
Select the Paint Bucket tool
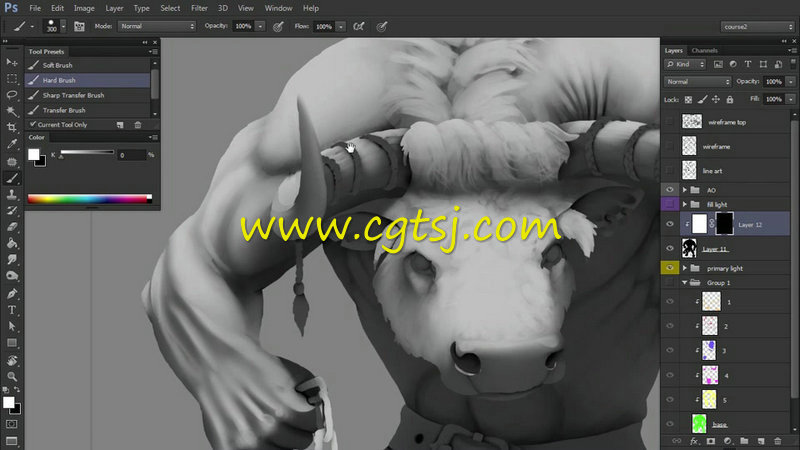click(12, 243)
